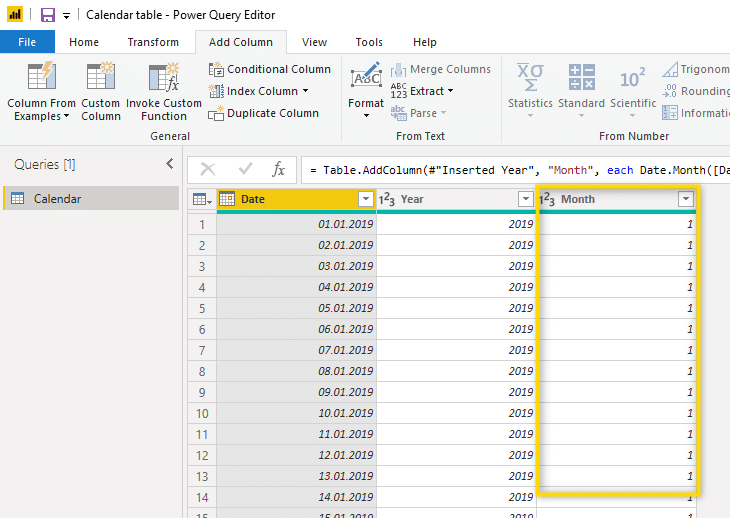
Task: Click the Custom Column icon
Action: pyautogui.click(x=100, y=77)
